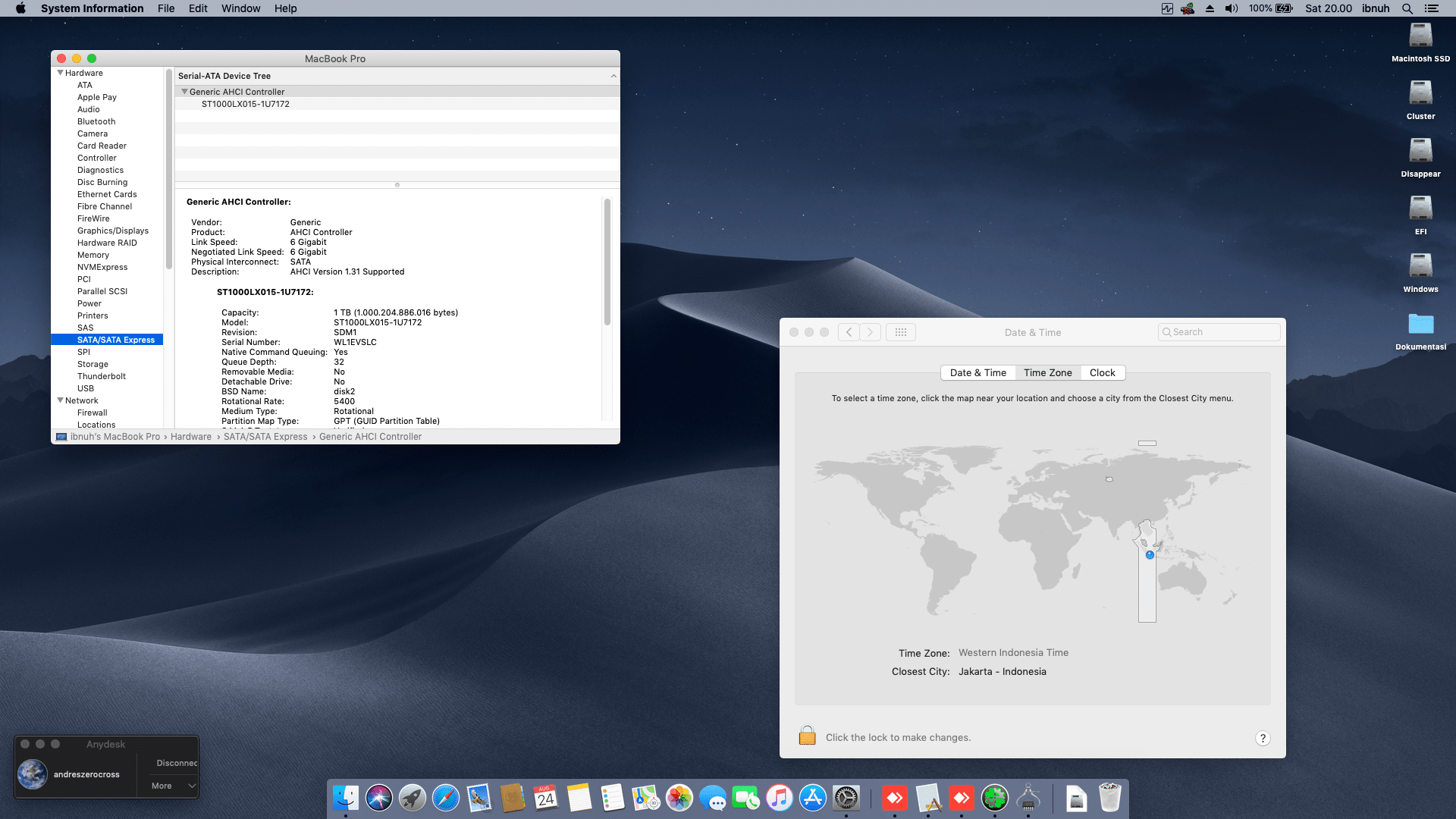Switch to the Date & Time tab
The image size is (1456, 819).
(978, 372)
